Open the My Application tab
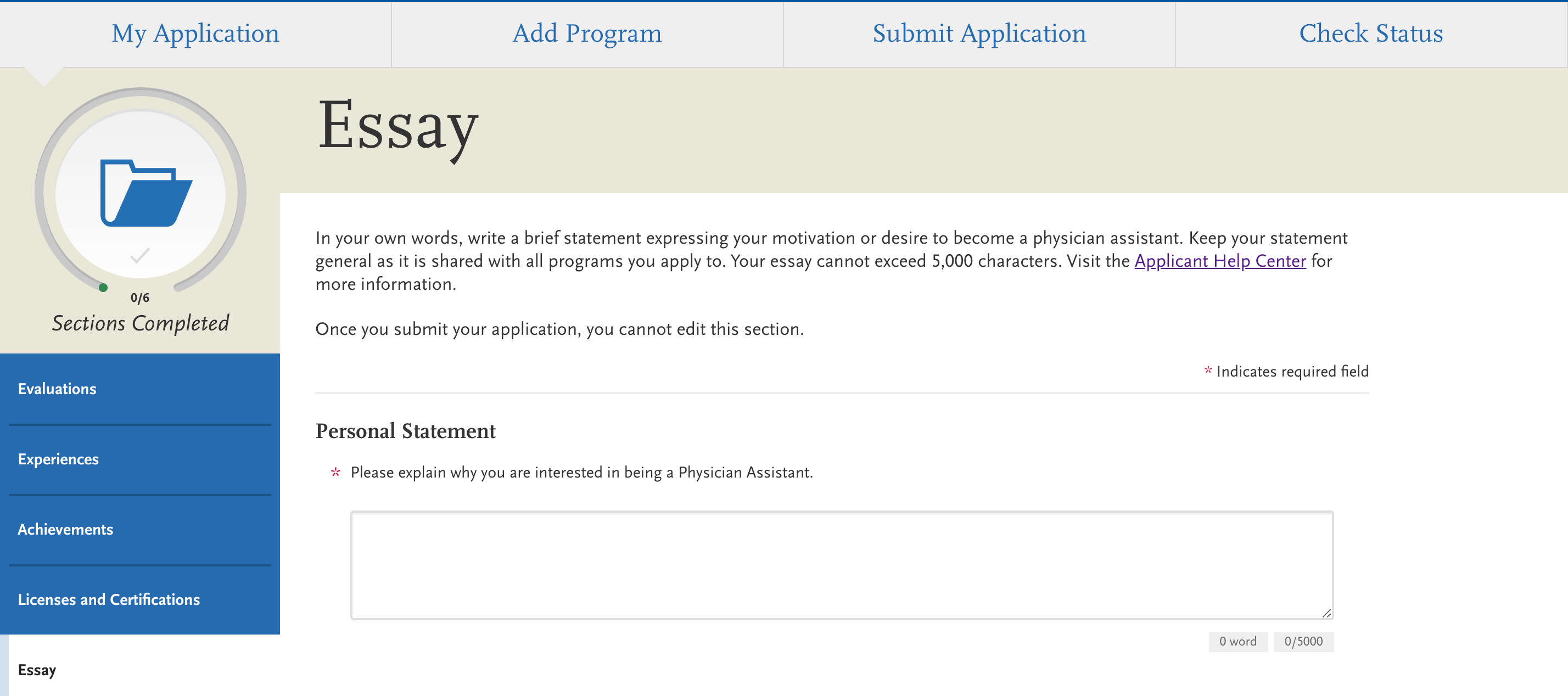This screenshot has height=696, width=1568. coord(195,33)
